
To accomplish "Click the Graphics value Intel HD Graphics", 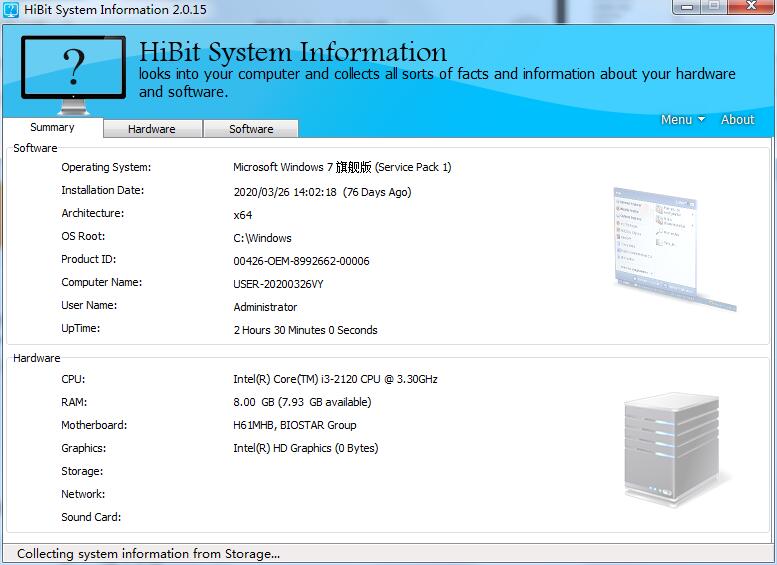I will [x=305, y=449].
